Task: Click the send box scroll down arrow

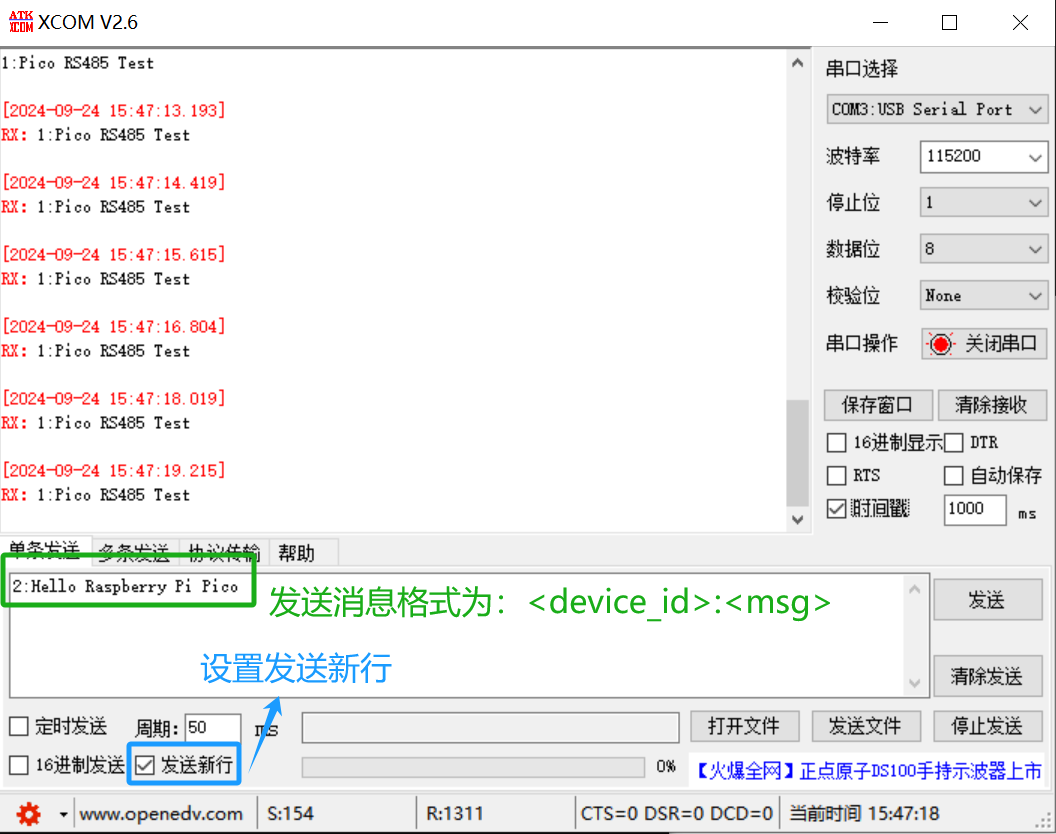Action: coord(915,683)
